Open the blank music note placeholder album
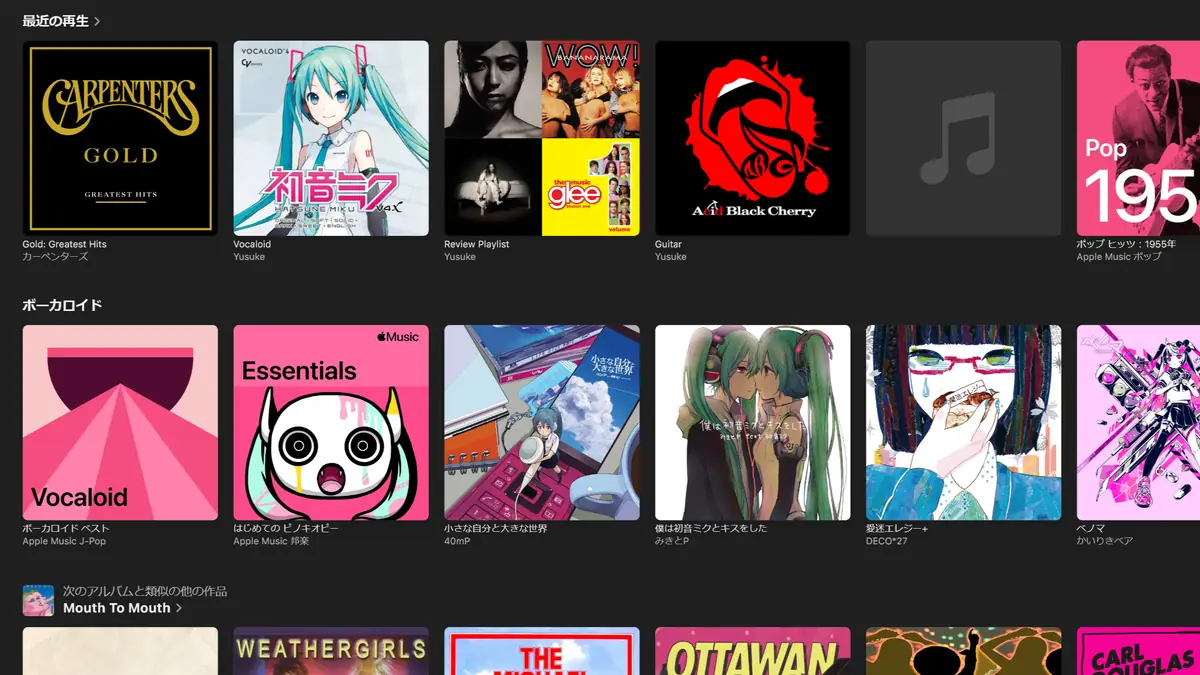The width and height of the screenshot is (1200, 675). click(962, 138)
